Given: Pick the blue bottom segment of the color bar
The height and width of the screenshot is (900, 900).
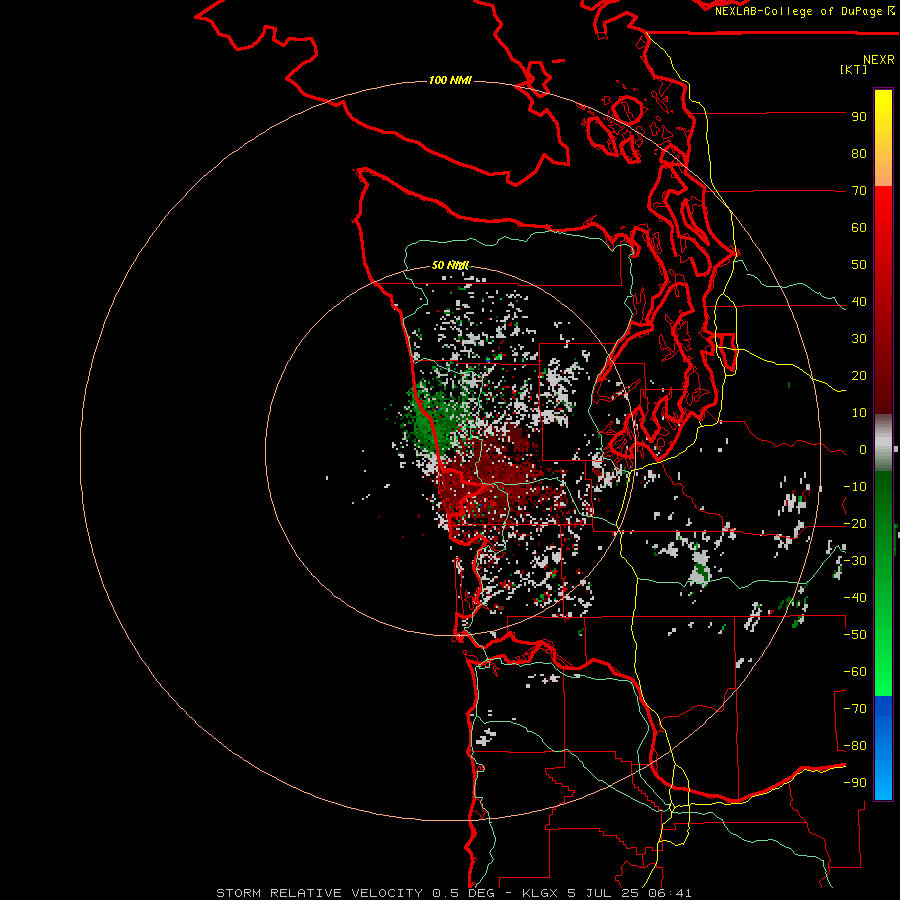Looking at the screenshot, I should point(883,748).
